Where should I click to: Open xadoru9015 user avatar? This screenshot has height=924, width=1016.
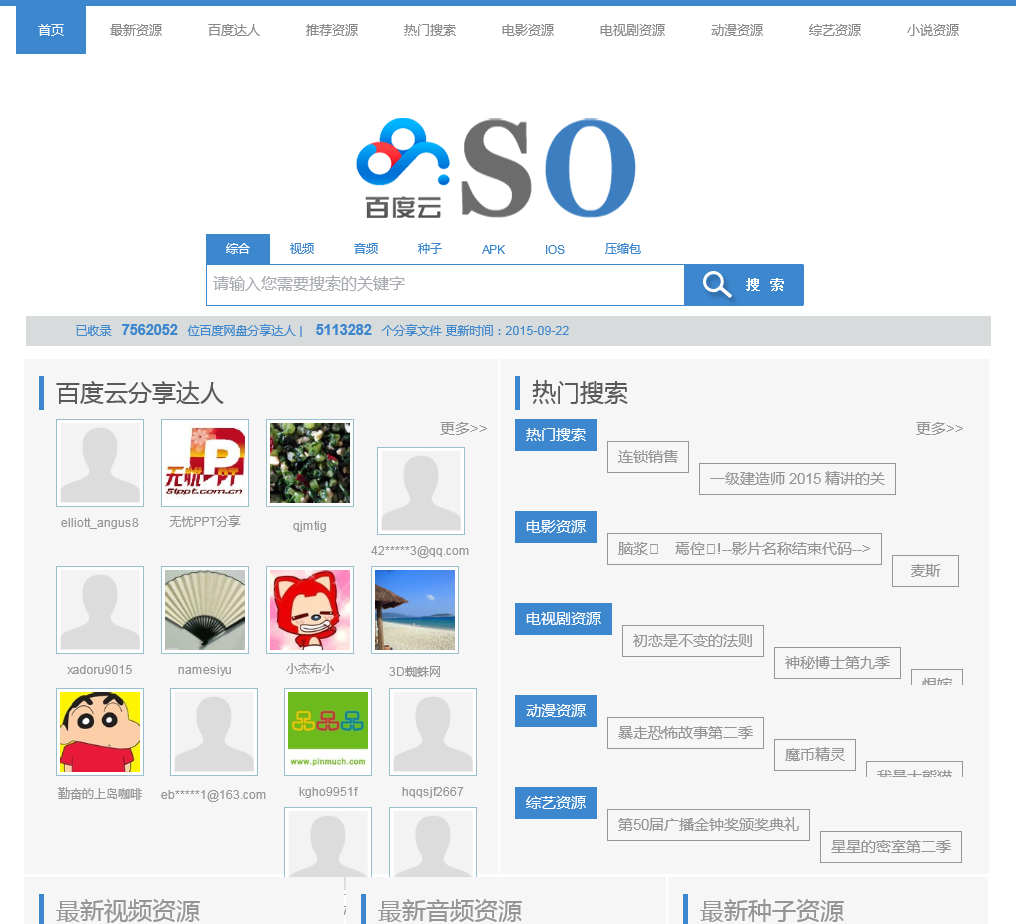click(100, 610)
